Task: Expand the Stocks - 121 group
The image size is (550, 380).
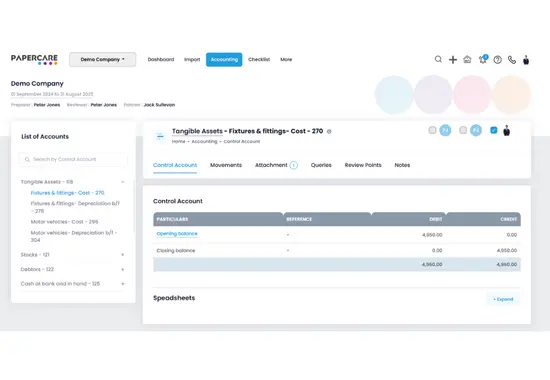Action: click(123, 255)
